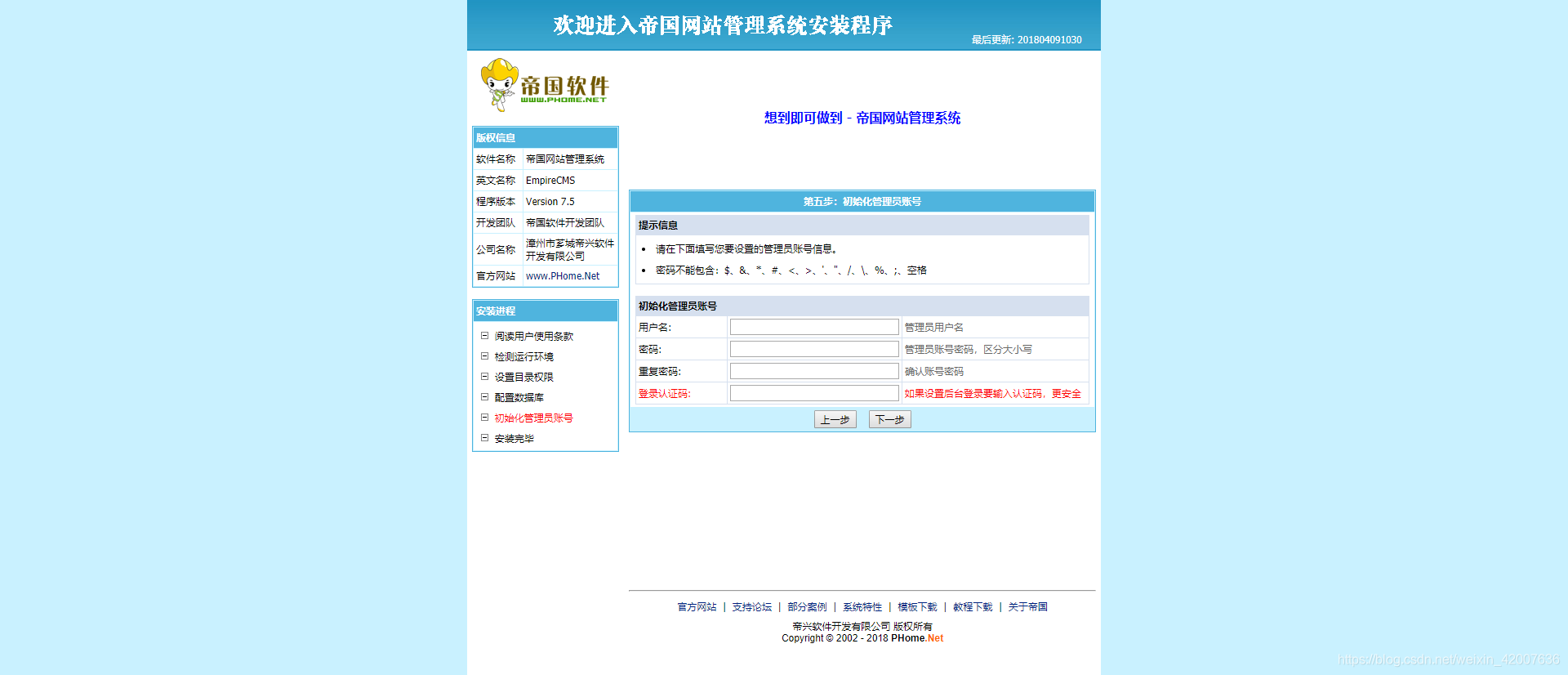
Task: Click the 帝国软件开发团队 value
Action: 565,223
